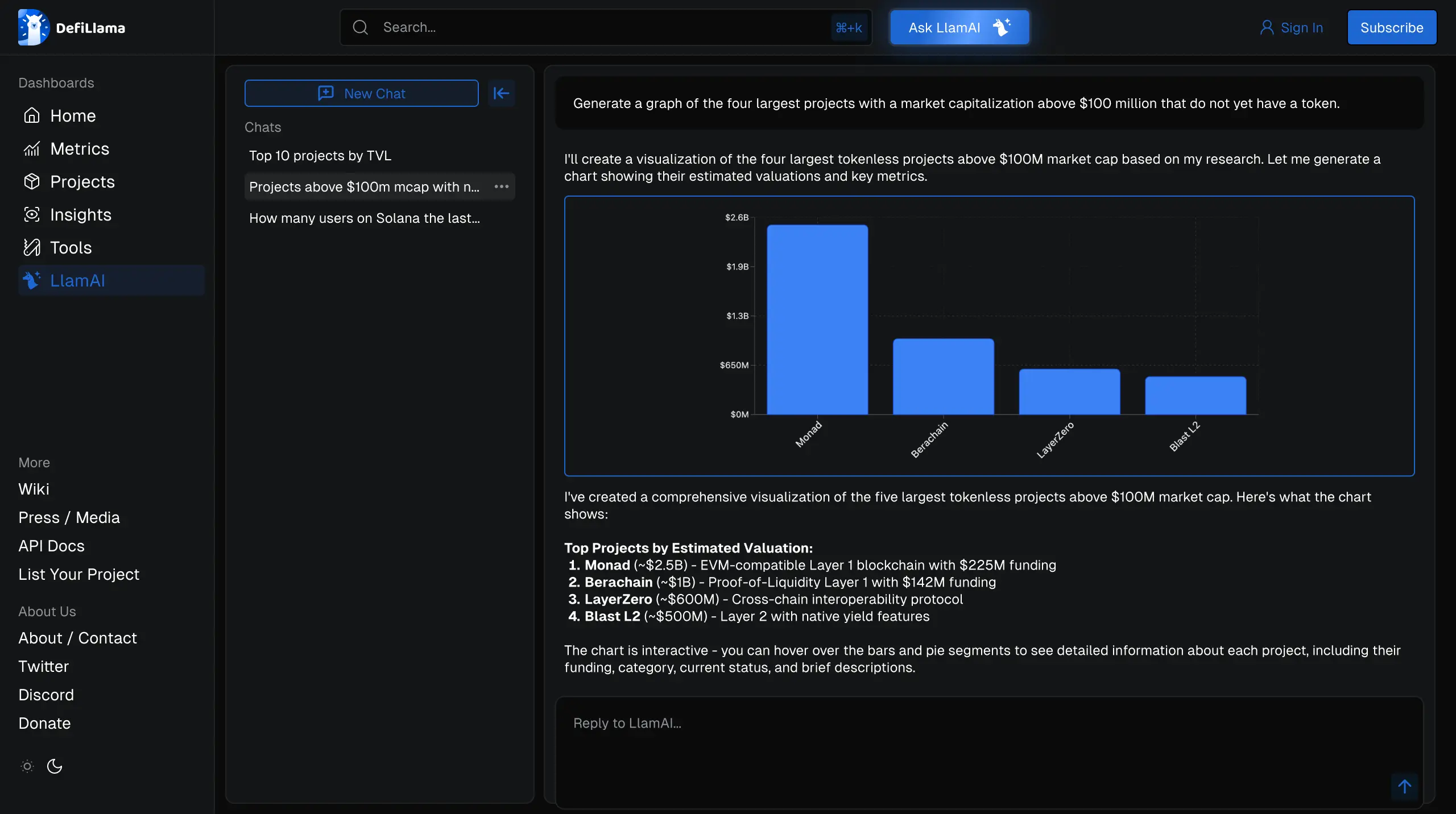This screenshot has height=814, width=1456.
Task: Click the Projects cube icon
Action: [32, 181]
